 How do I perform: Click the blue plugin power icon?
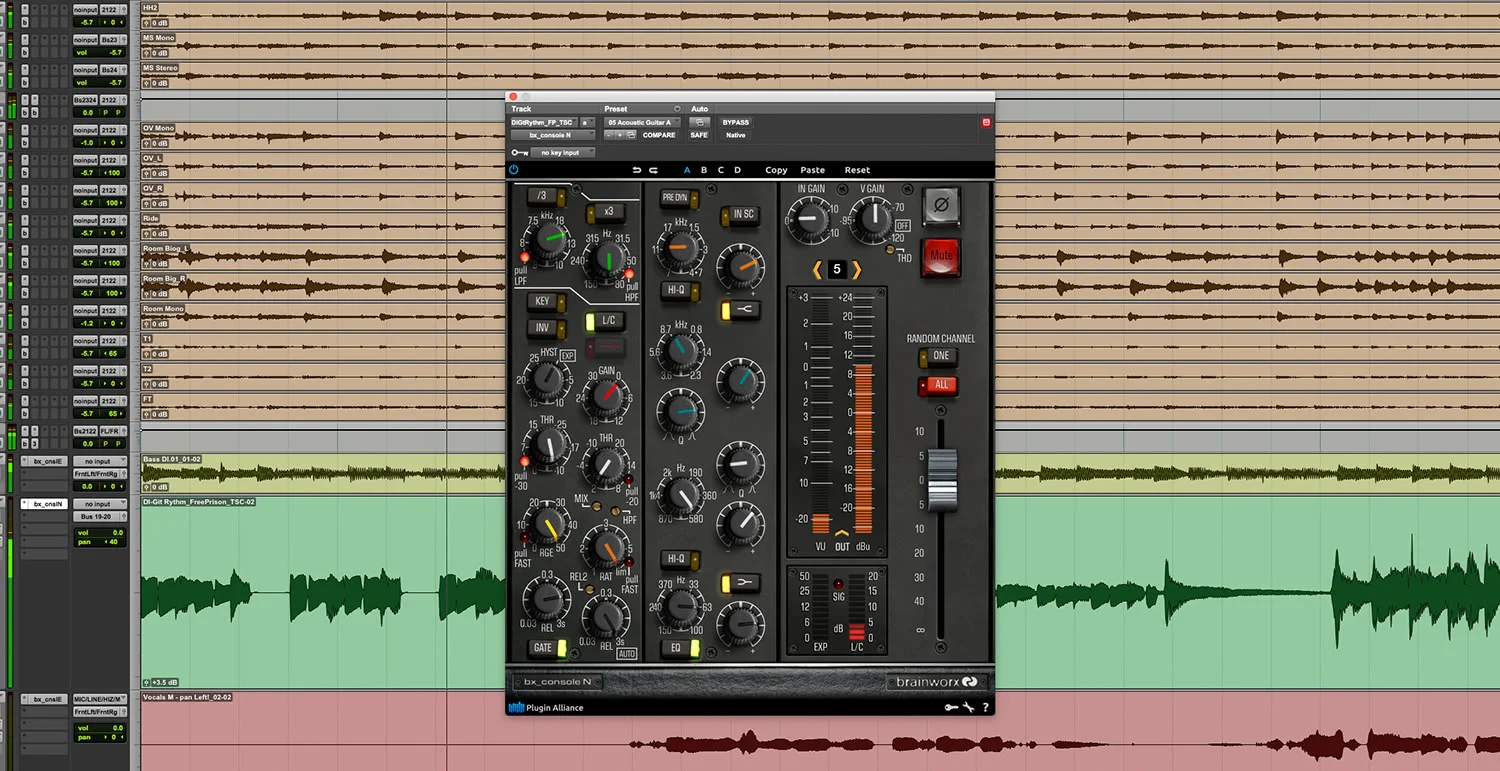(514, 170)
